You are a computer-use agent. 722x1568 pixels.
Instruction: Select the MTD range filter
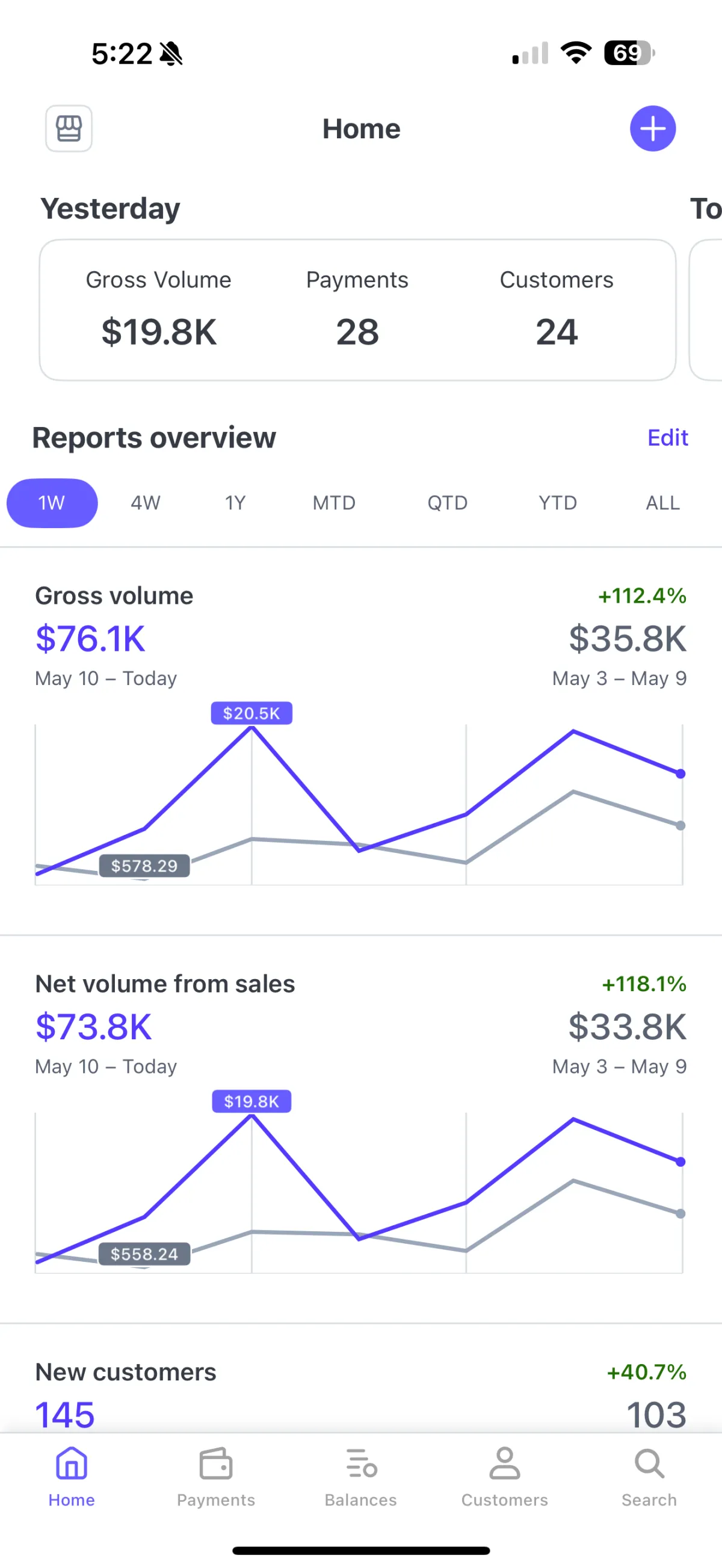pyautogui.click(x=333, y=503)
